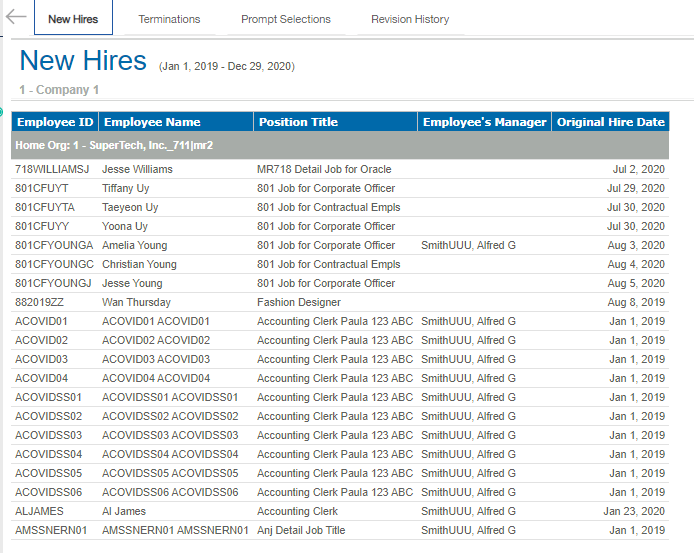Click MR718 Detail Job for Oracle
The height and width of the screenshot is (553, 694).
(x=324, y=169)
